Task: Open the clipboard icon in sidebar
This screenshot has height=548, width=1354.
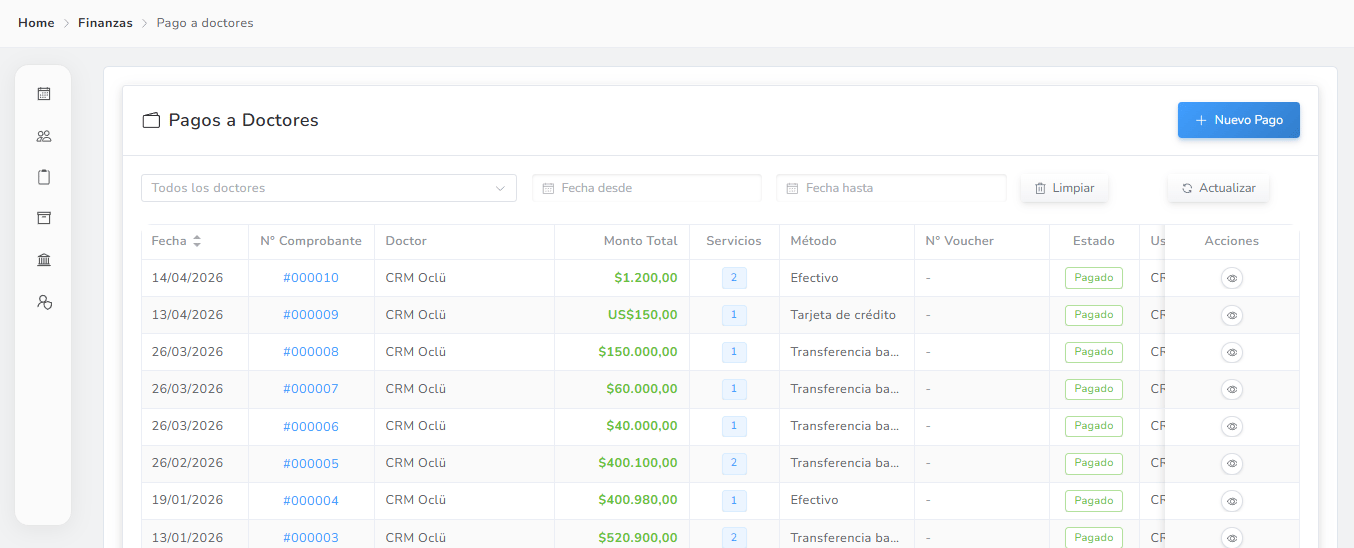Action: (43, 177)
